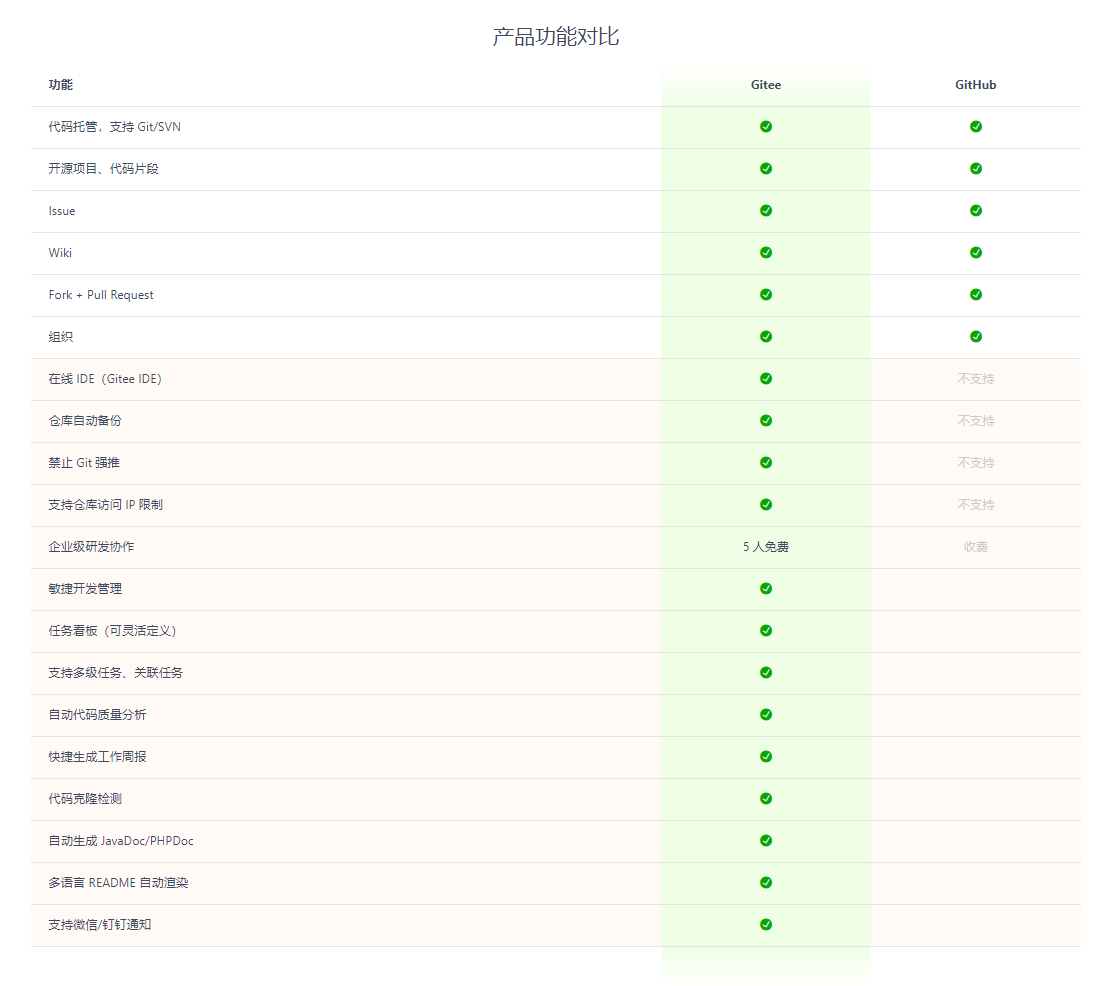Click the 代码克隆检测 label

coord(85,798)
